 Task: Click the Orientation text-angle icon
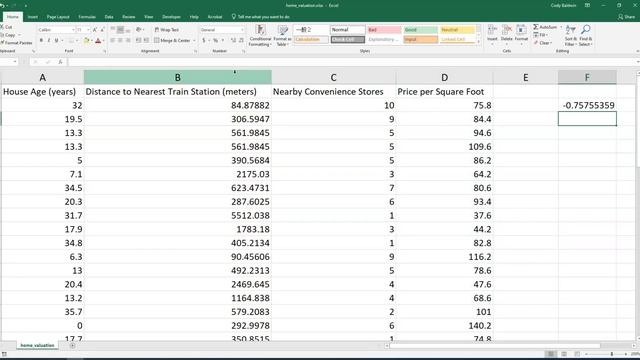(140, 30)
